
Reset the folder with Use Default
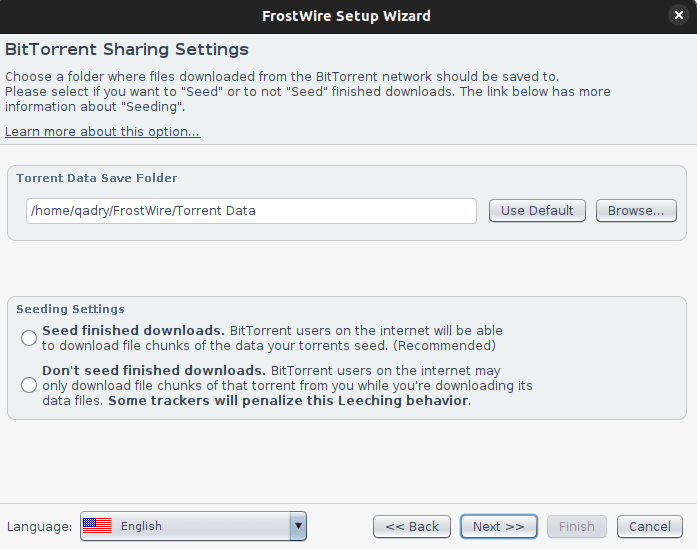[537, 211]
